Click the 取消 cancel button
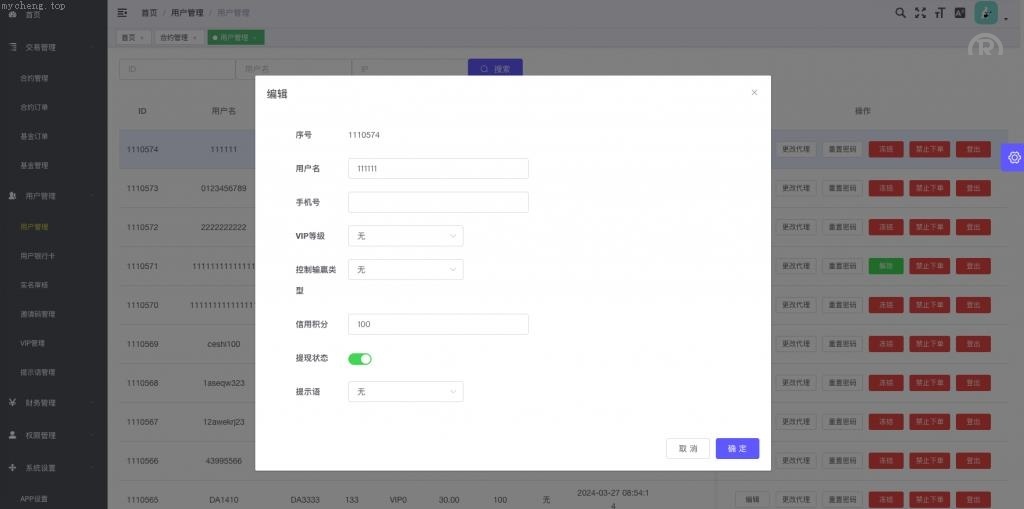This screenshot has width=1024, height=509. 688,449
